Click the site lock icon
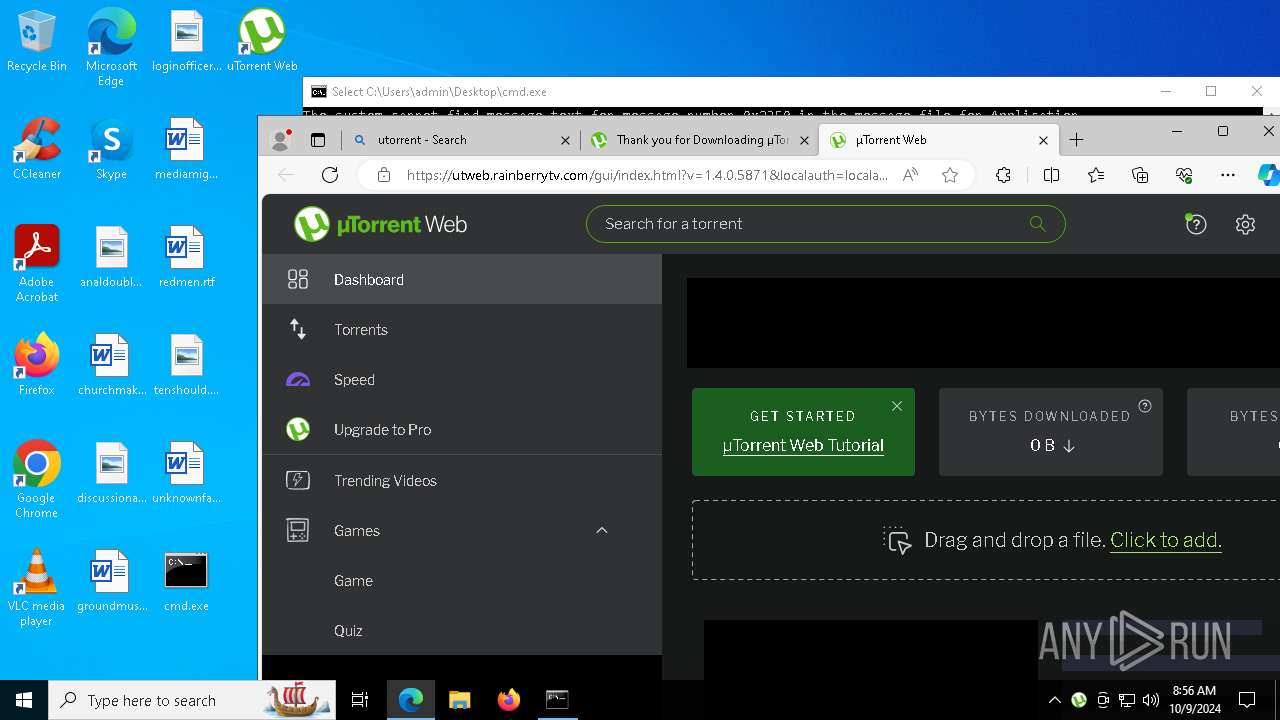The width and height of the screenshot is (1280, 720). (383, 175)
